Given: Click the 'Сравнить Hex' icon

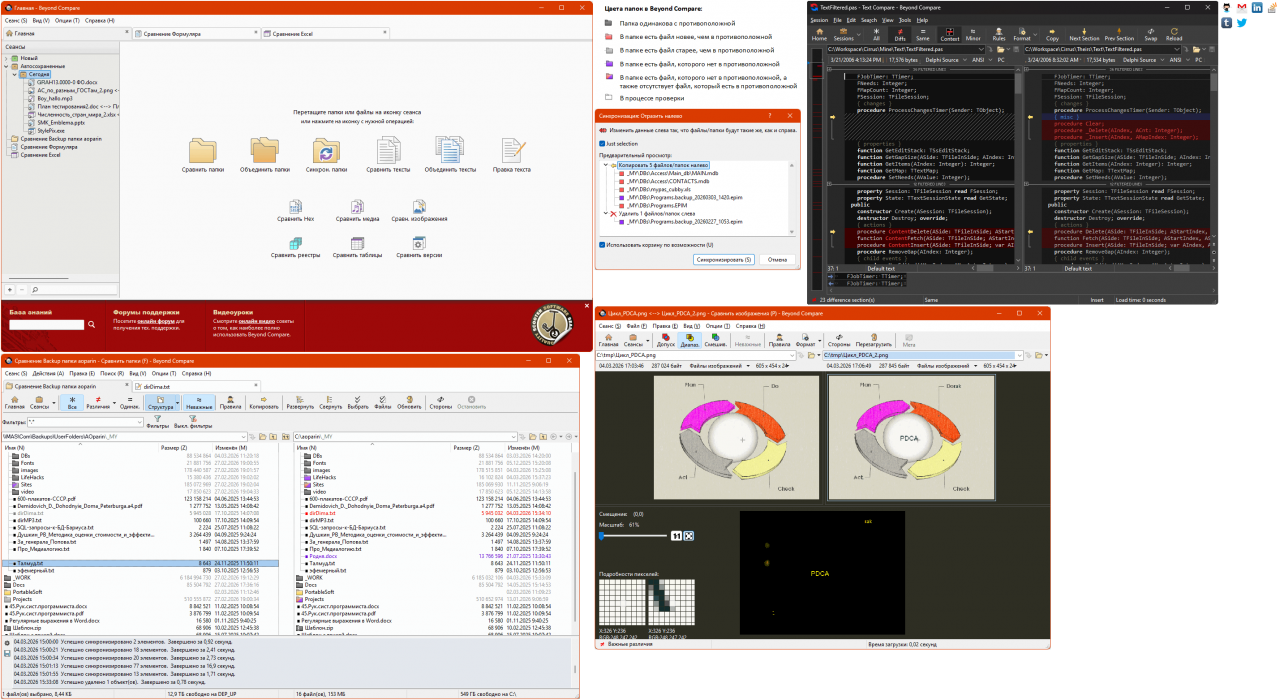Looking at the screenshot, I should [x=295, y=206].
